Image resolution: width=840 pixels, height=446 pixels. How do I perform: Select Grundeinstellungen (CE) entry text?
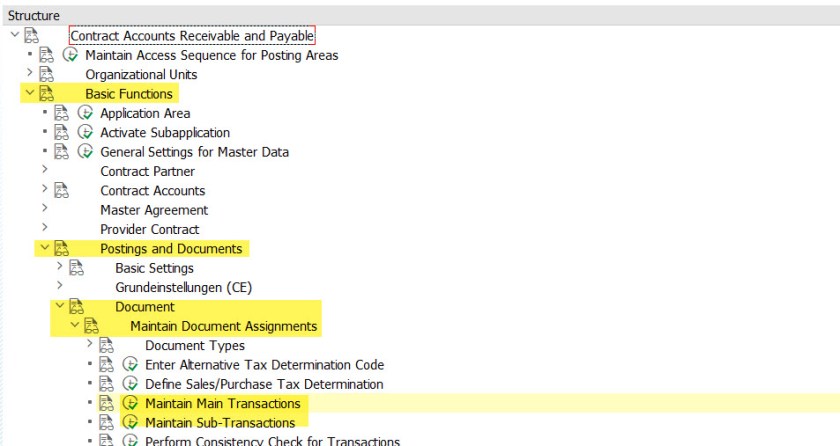(184, 288)
